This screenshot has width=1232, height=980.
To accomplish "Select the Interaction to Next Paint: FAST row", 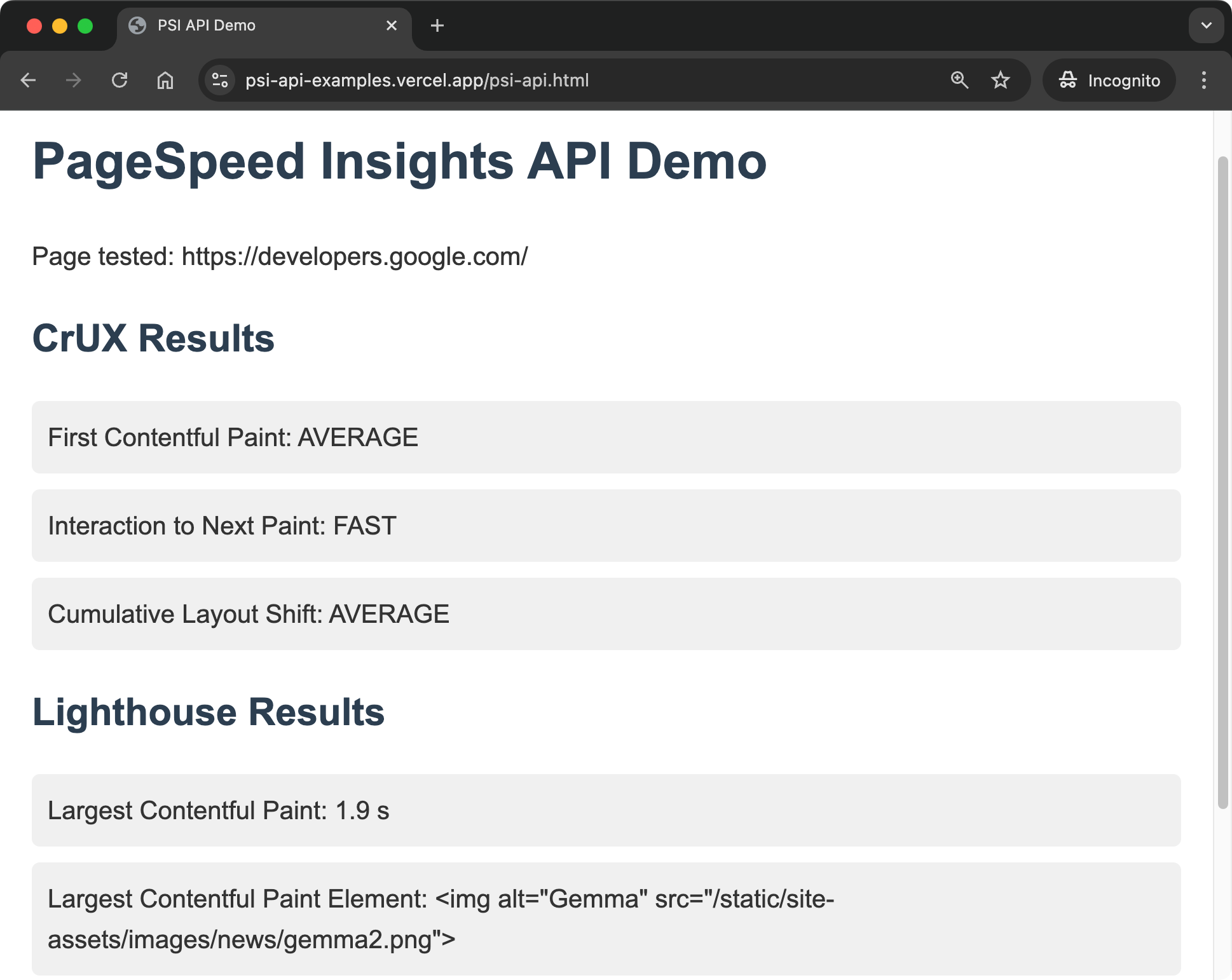I will [606, 526].
